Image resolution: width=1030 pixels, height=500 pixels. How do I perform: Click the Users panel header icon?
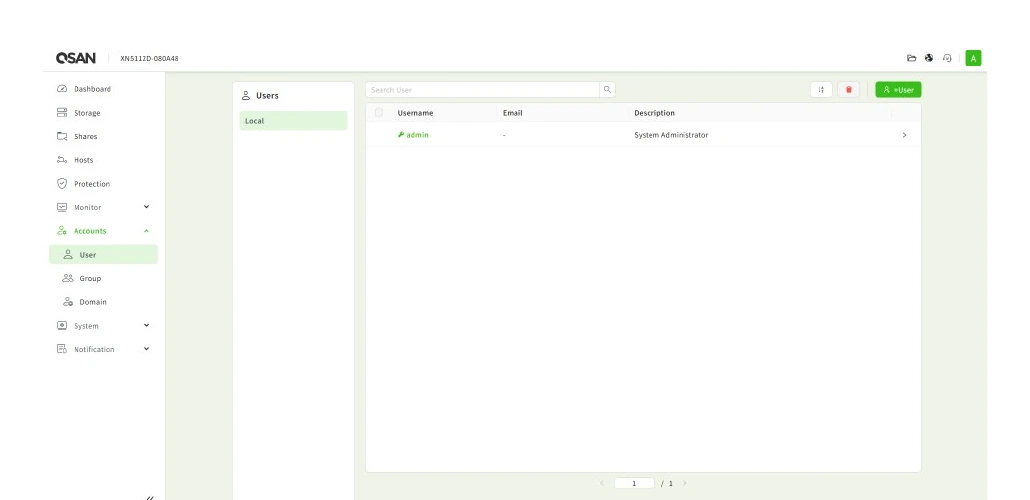[x=246, y=95]
